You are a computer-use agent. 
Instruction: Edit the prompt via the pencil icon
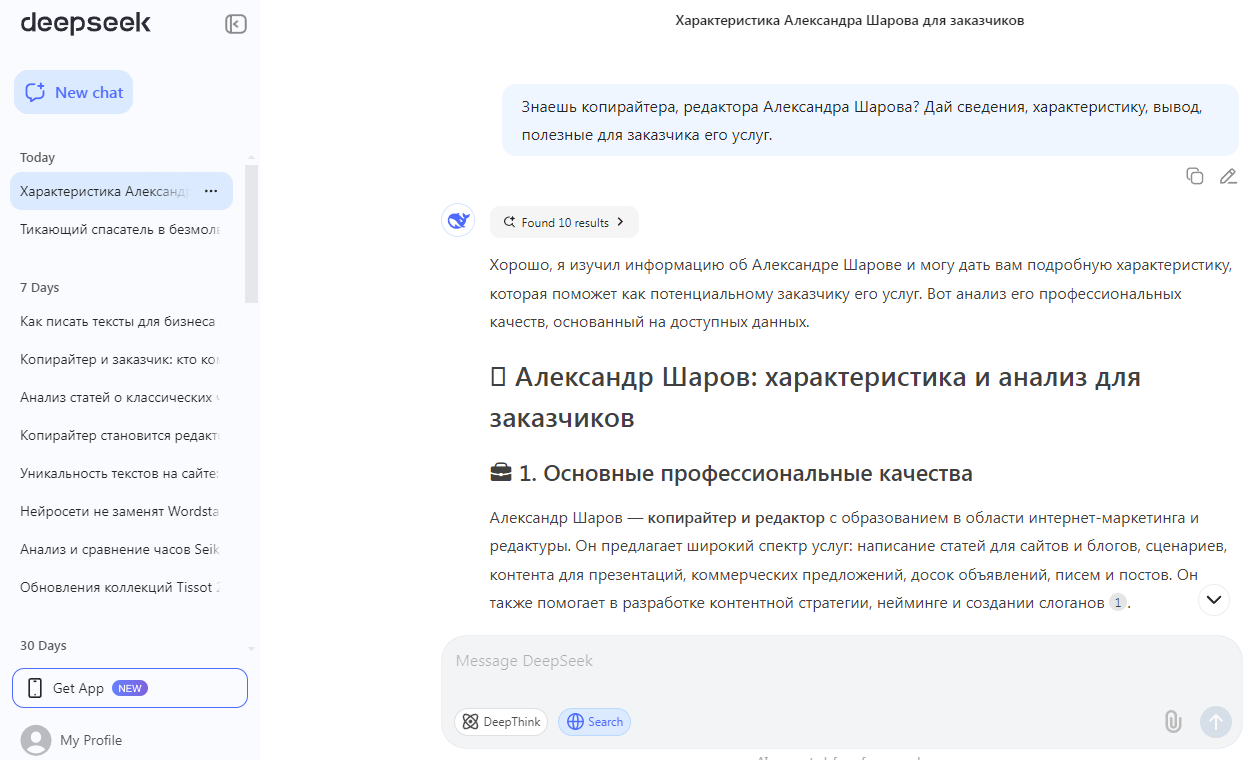coord(1229,175)
